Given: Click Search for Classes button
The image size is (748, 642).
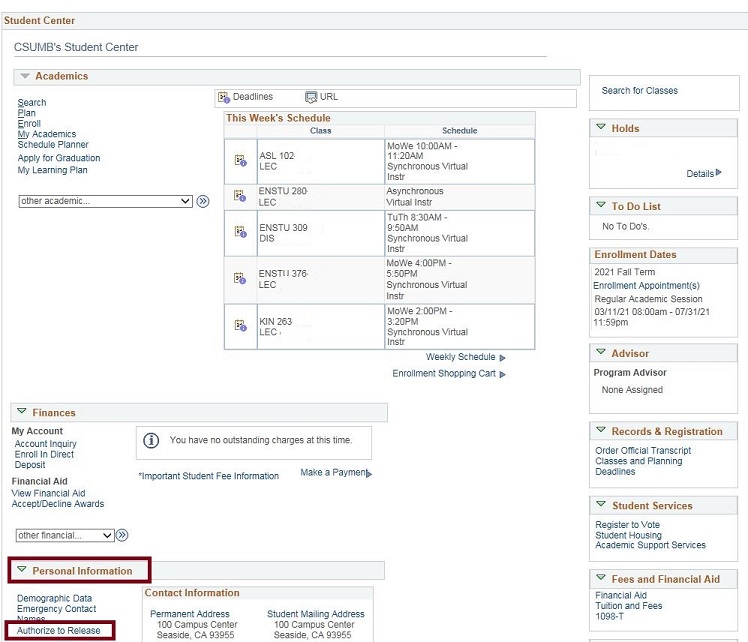Looking at the screenshot, I should 639,91.
